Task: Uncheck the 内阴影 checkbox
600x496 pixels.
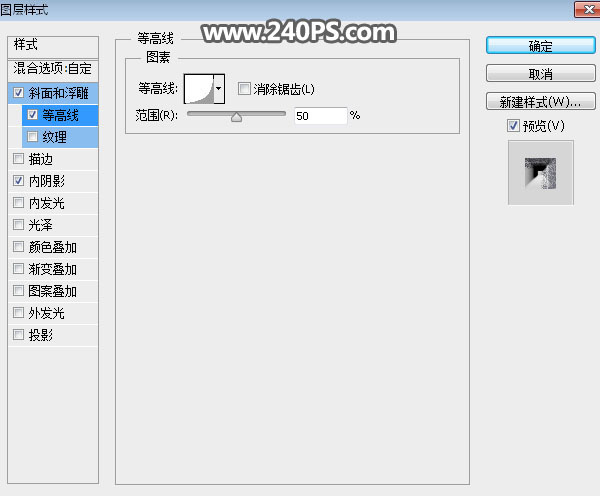Action: coord(18,181)
